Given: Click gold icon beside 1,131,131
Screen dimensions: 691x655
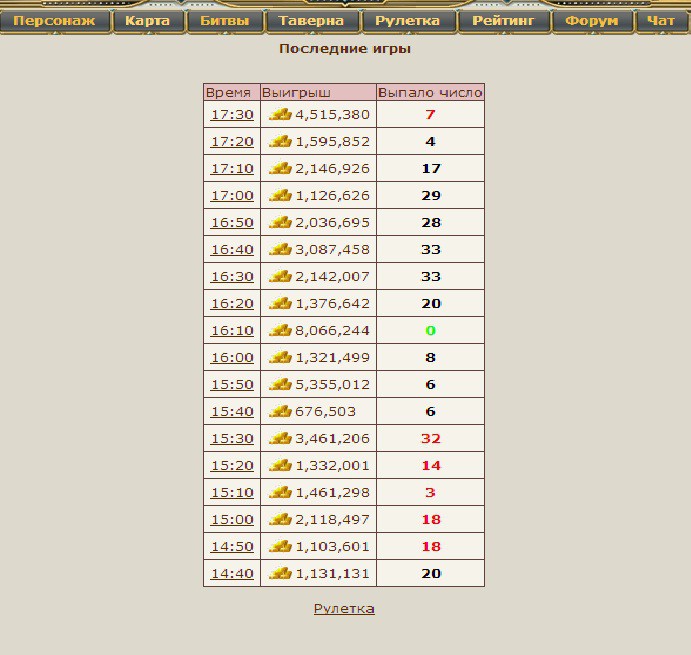Looking at the screenshot, I should [x=280, y=573].
